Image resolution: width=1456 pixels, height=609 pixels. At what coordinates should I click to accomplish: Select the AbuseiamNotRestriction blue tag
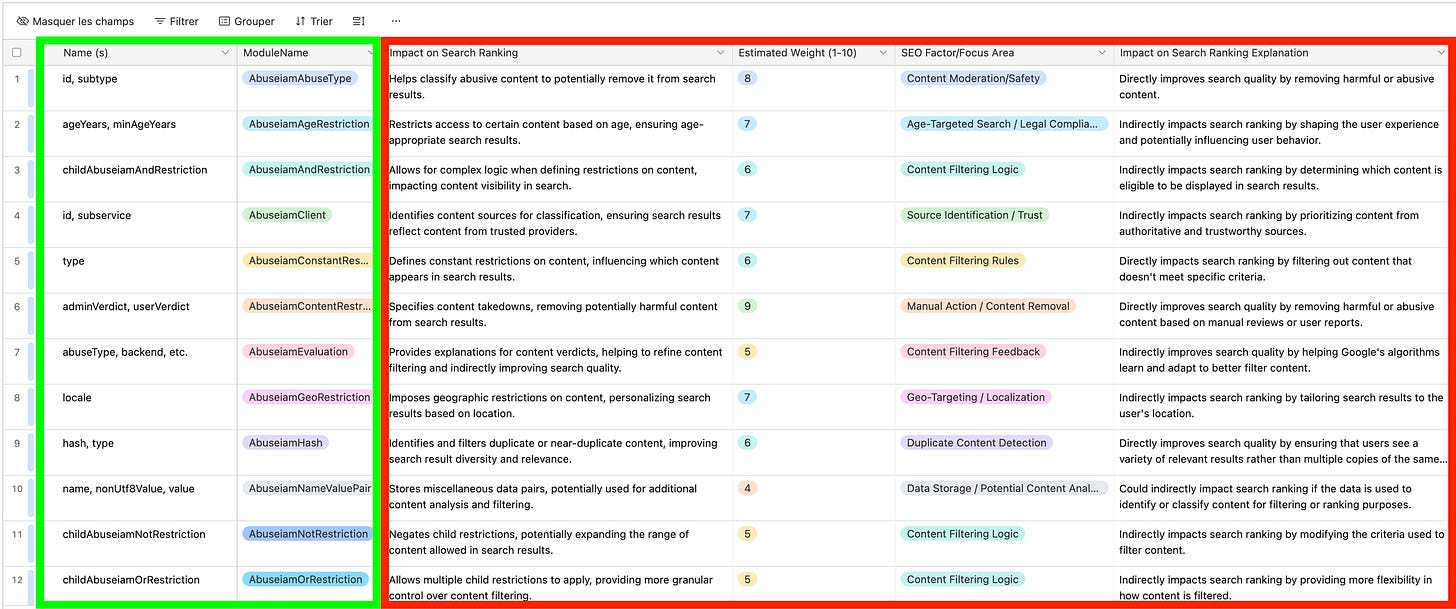309,534
